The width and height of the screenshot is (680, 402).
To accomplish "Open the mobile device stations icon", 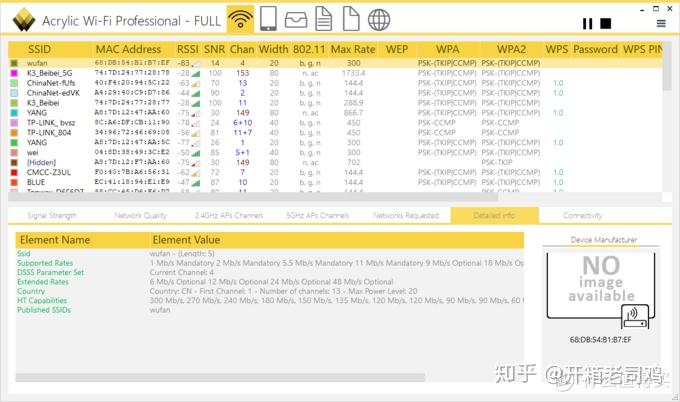I will point(268,19).
